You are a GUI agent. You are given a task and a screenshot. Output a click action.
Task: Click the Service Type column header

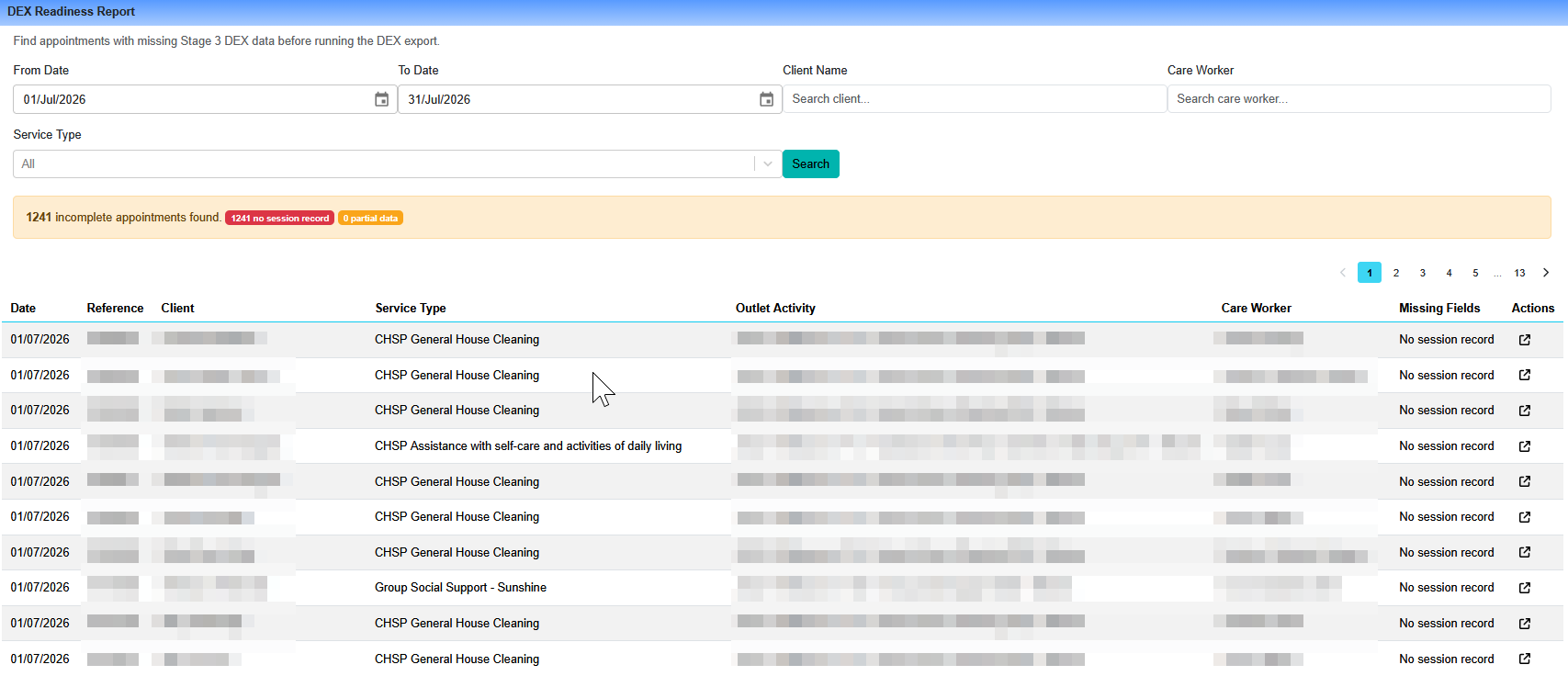(x=411, y=309)
